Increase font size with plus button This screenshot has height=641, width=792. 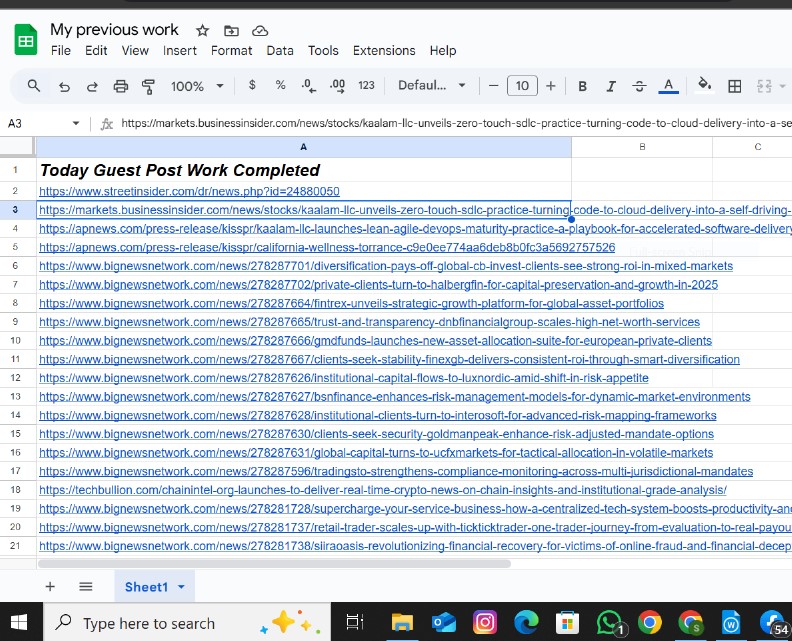(x=551, y=86)
